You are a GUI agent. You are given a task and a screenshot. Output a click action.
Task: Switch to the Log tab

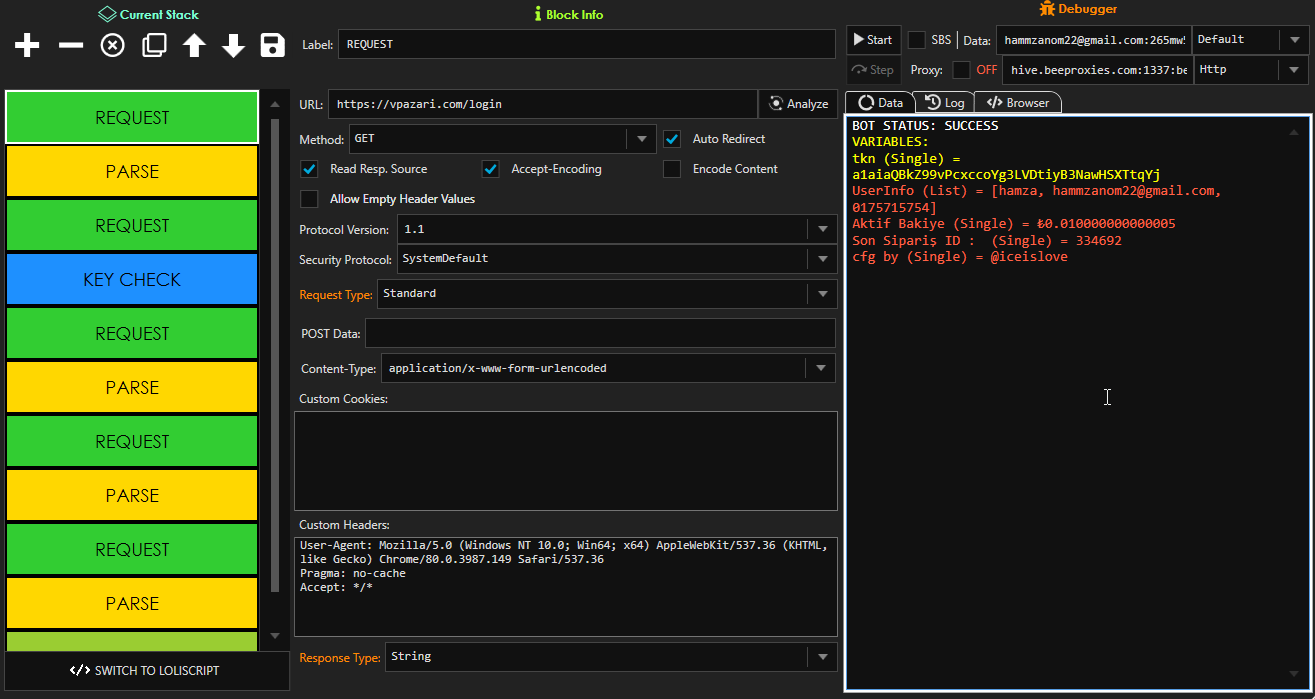[x=945, y=103]
